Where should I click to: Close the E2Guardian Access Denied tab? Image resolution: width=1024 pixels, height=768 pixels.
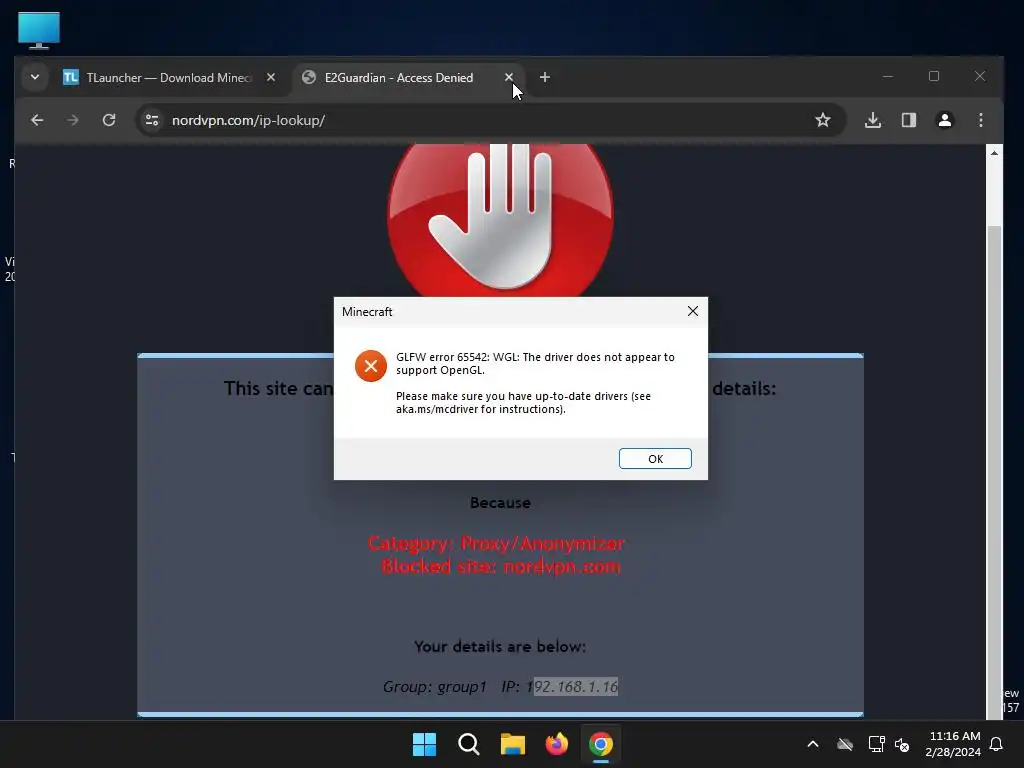[x=509, y=77]
